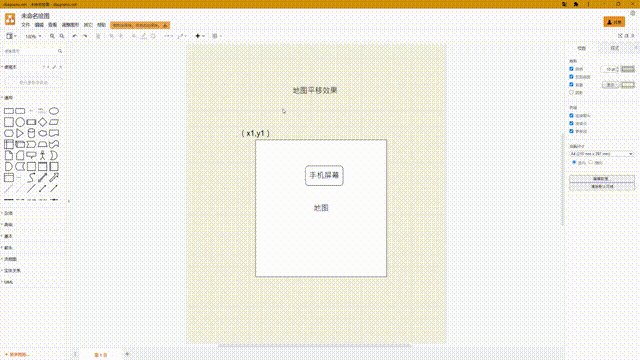Select the actor stick figure shape
Screen dimensions: 640x360
point(42,156)
